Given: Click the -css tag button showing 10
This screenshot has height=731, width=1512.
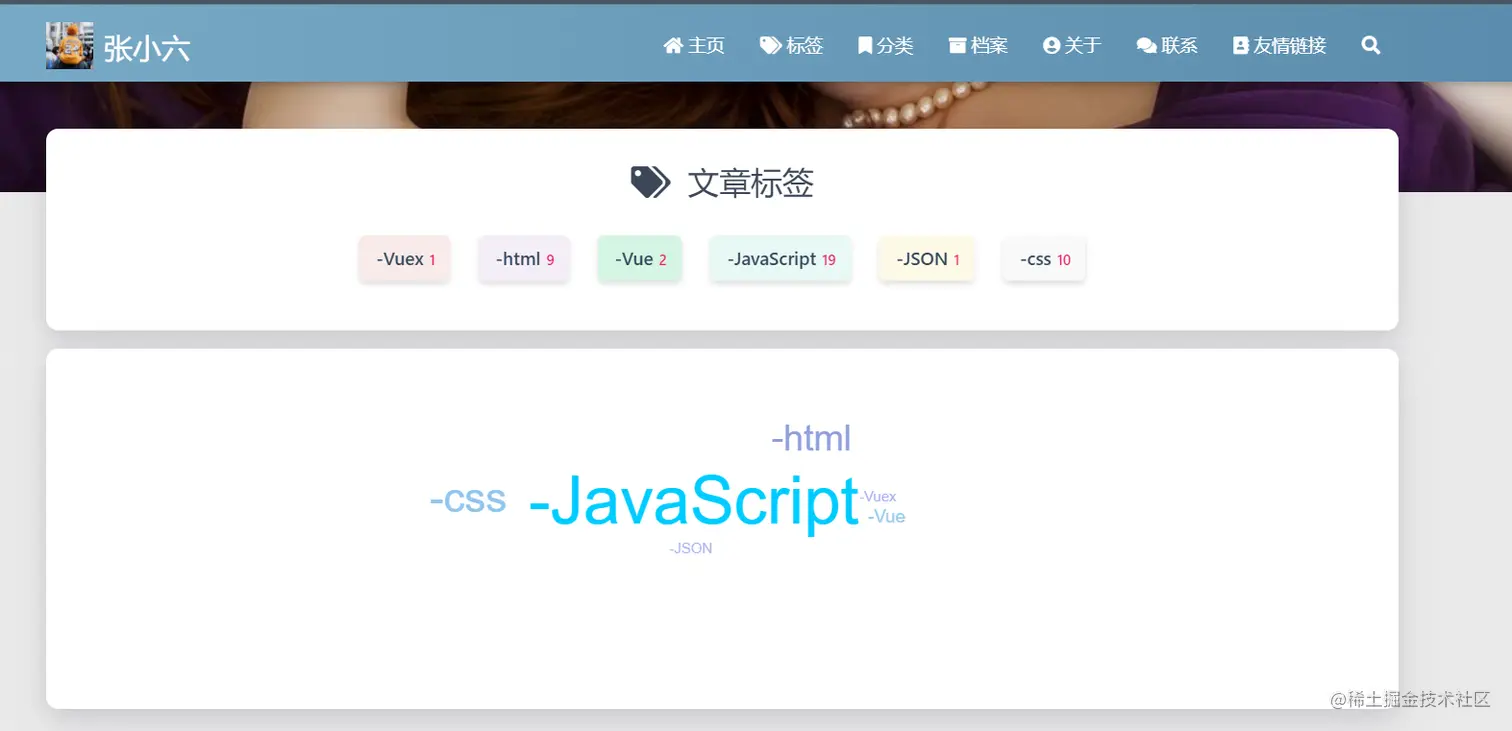Looking at the screenshot, I should [1043, 258].
